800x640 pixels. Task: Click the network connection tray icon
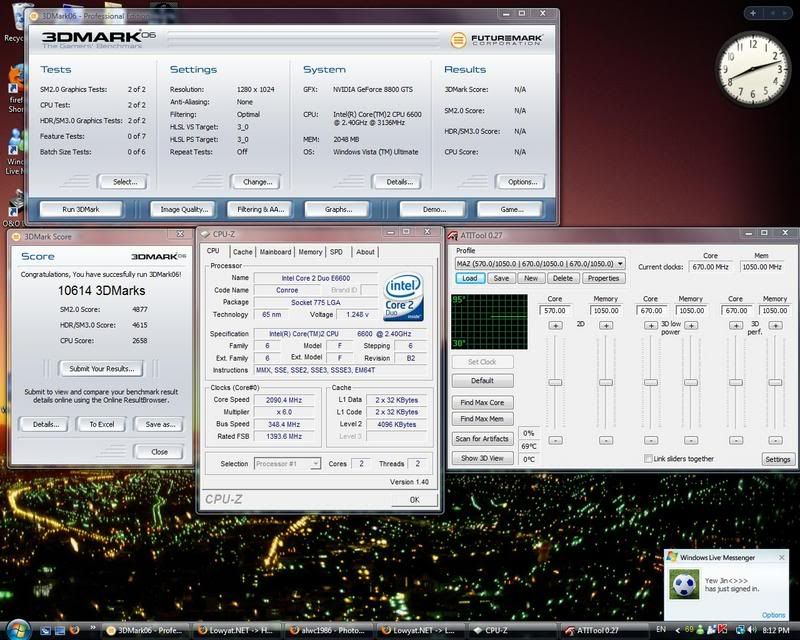tap(739, 630)
